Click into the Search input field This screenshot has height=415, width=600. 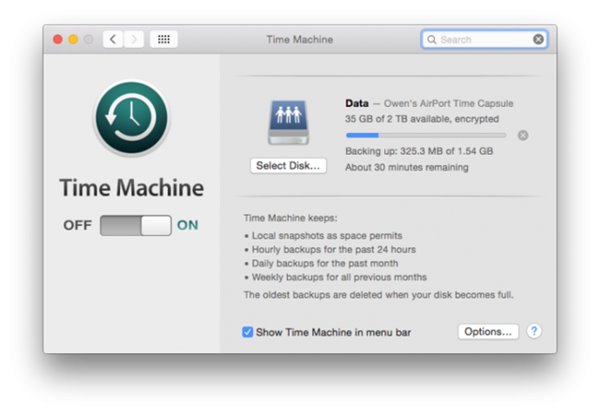pyautogui.click(x=484, y=39)
